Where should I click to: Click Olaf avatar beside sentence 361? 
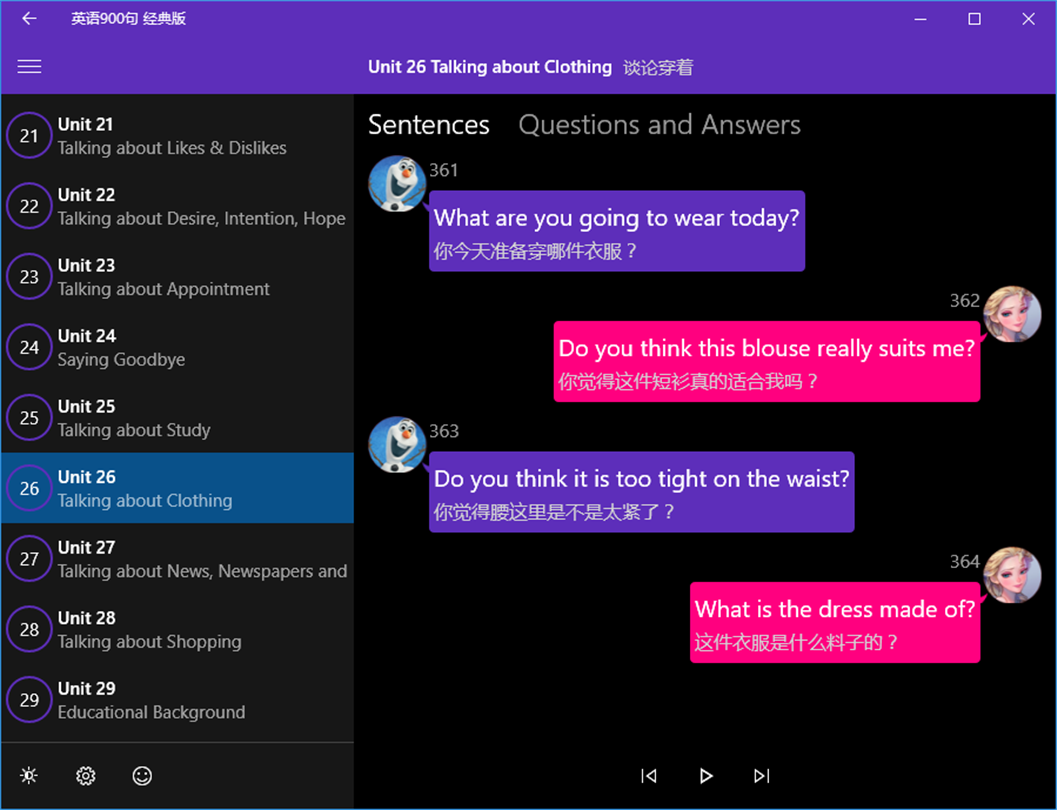click(397, 183)
